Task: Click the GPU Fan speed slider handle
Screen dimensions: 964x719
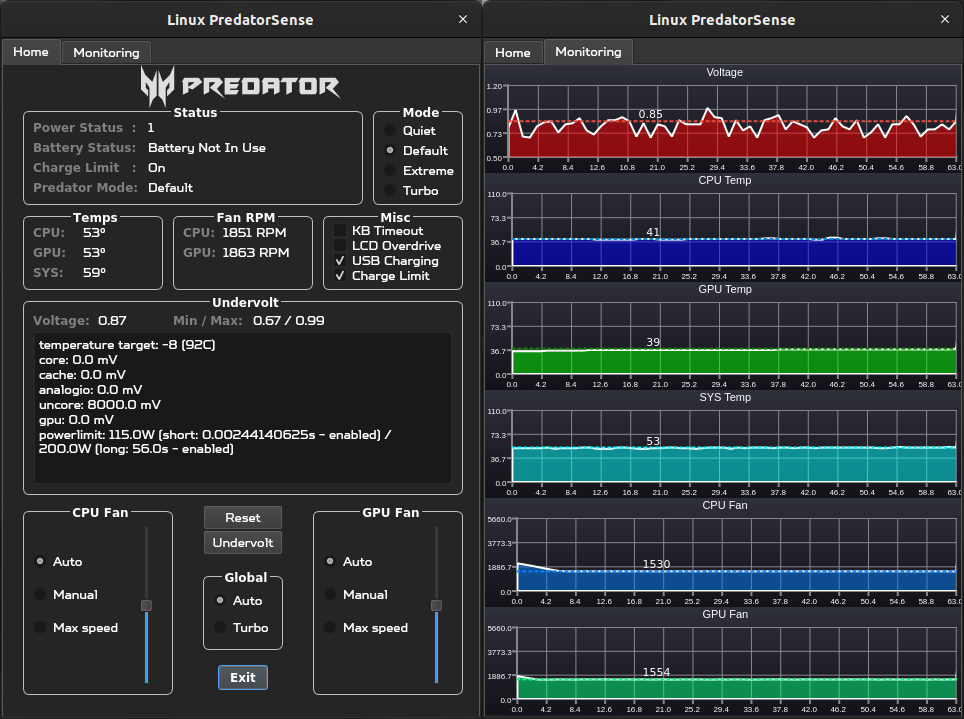Action: pos(437,605)
